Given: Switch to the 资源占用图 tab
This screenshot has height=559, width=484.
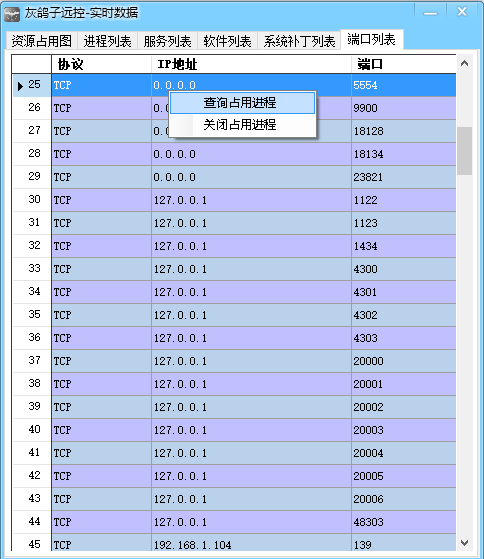Looking at the screenshot, I should point(42,41).
